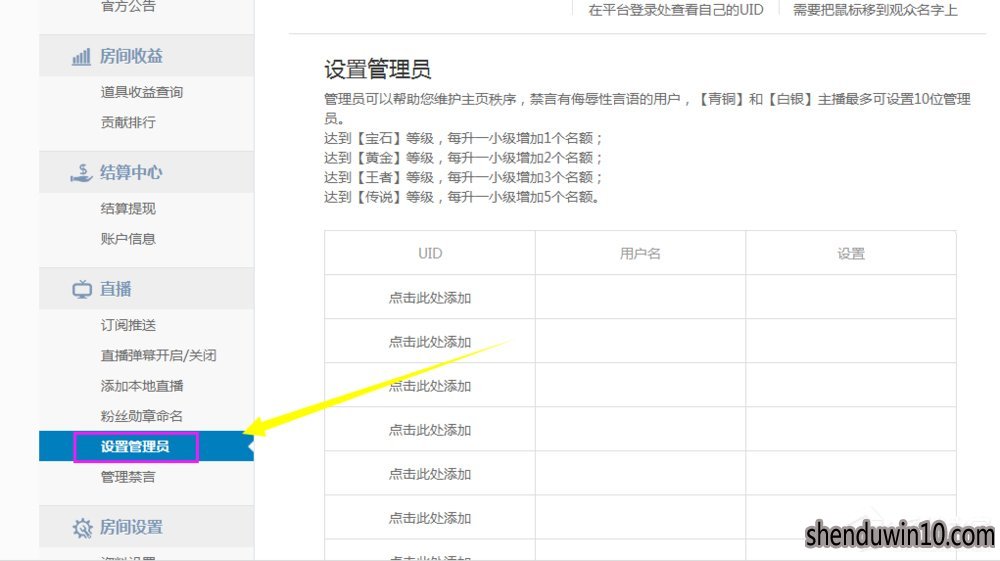
Task: Select 订阅推送 in the sidebar
Action: tap(128, 325)
